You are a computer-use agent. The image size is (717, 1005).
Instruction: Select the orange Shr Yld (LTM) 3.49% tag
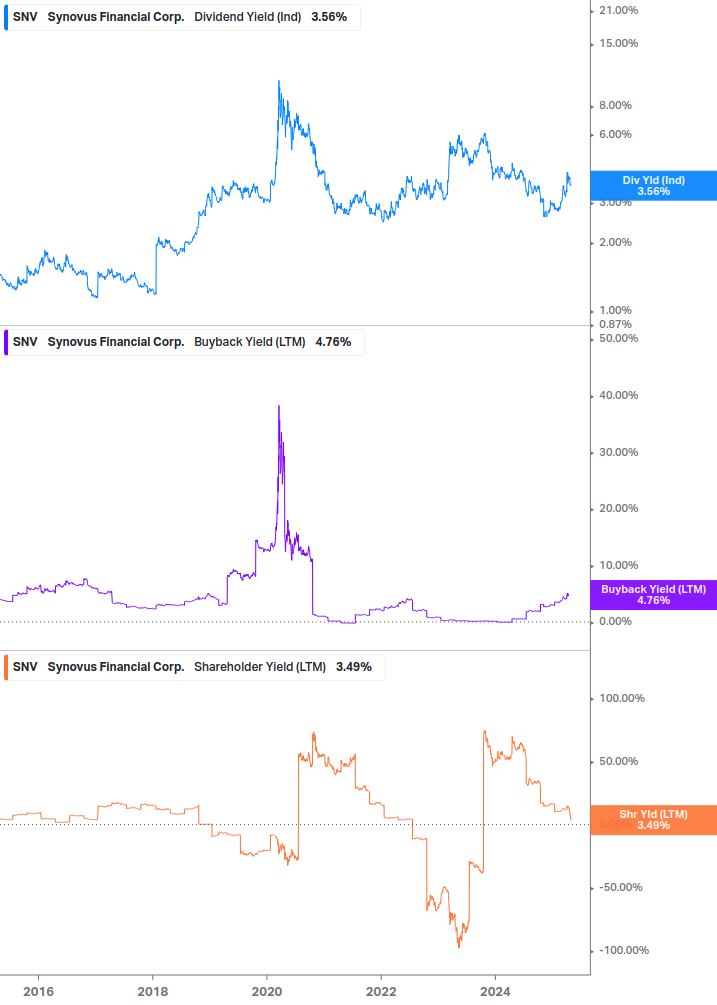tap(654, 820)
